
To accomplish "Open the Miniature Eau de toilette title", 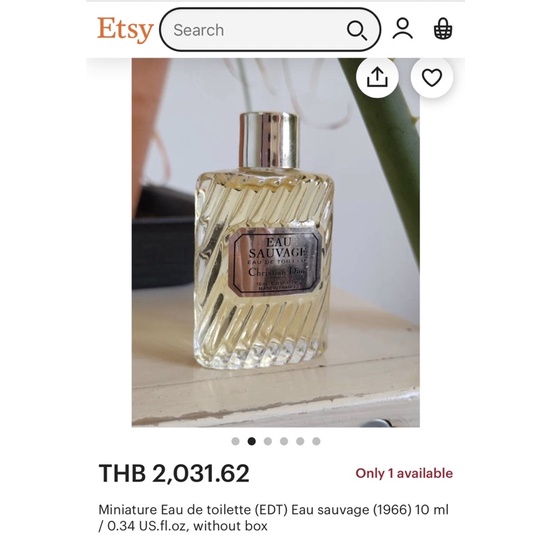I will [x=273, y=518].
